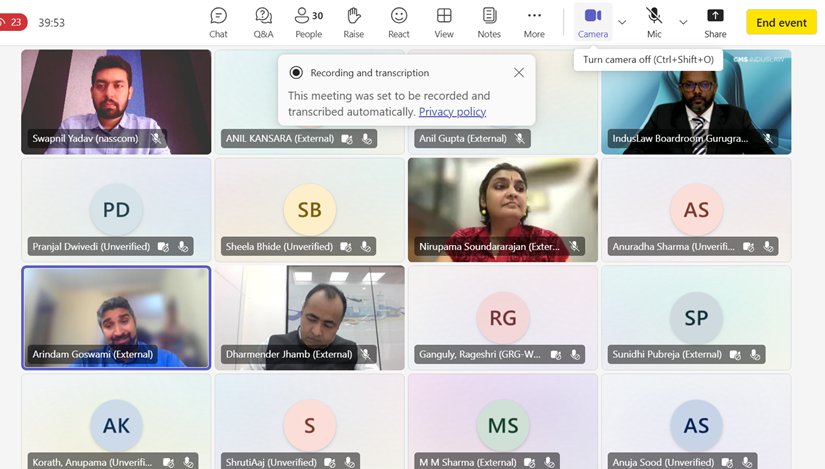The width and height of the screenshot is (825, 469).
Task: Click mic icon on Ganguly, Rageshri label
Action: (x=575, y=355)
